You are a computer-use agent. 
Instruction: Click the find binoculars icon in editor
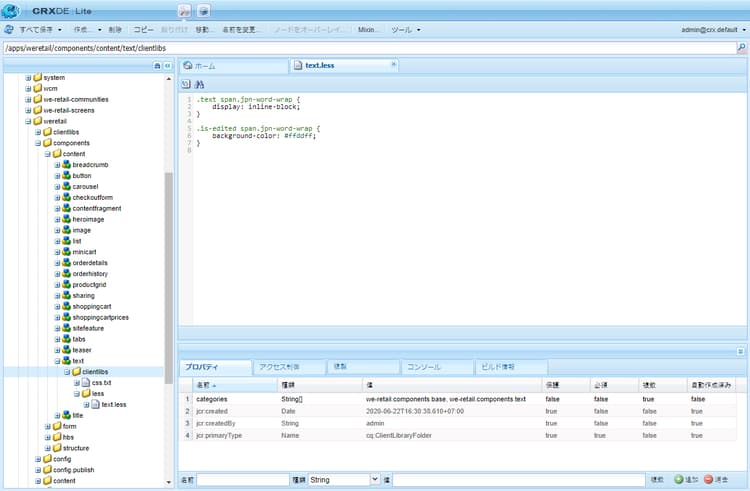point(198,86)
